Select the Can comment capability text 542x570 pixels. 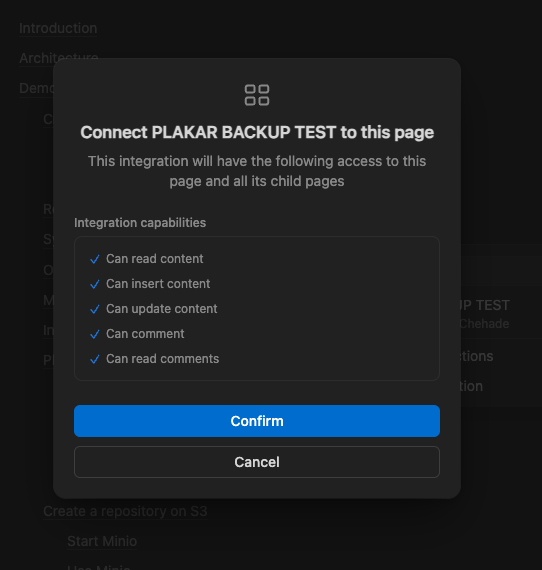145,334
